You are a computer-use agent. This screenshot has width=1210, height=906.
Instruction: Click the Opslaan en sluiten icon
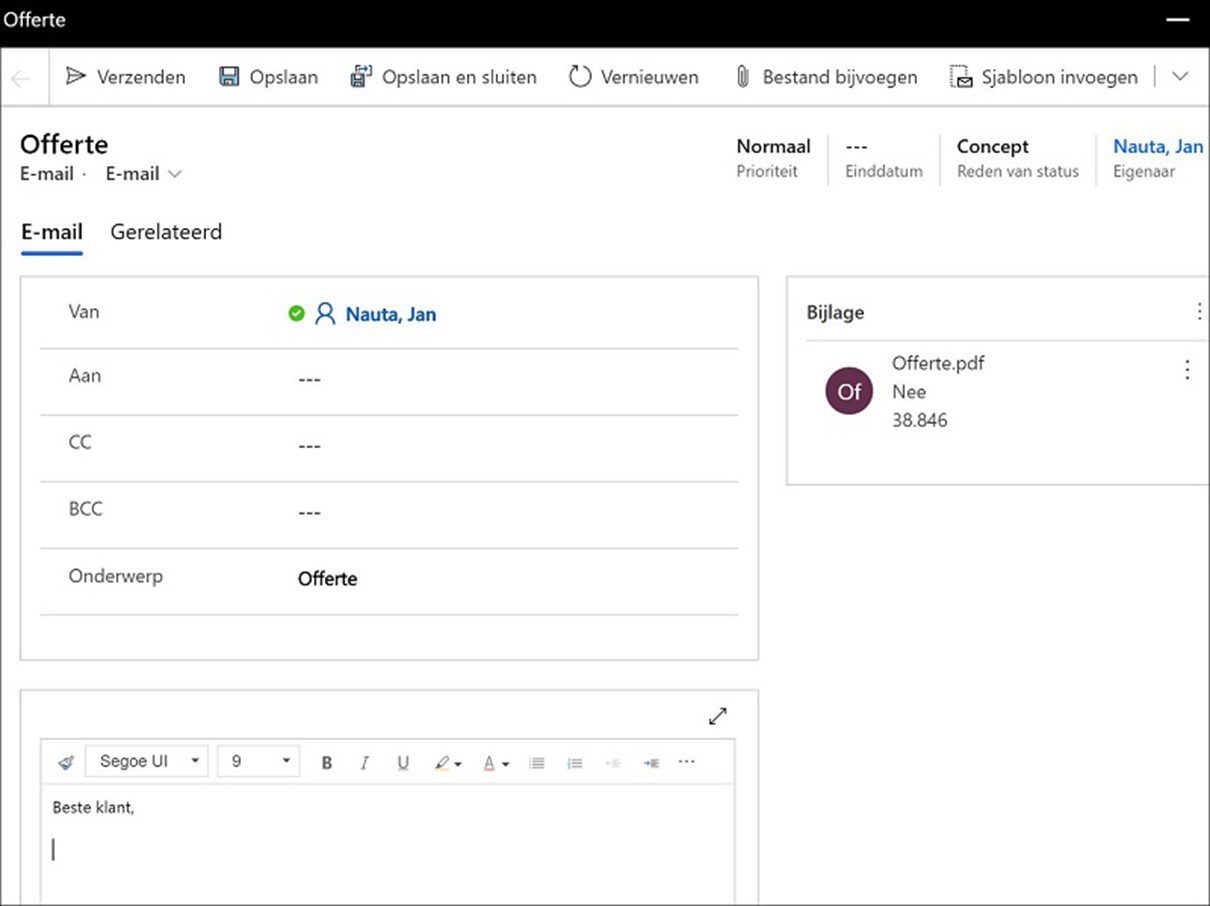coord(361,76)
